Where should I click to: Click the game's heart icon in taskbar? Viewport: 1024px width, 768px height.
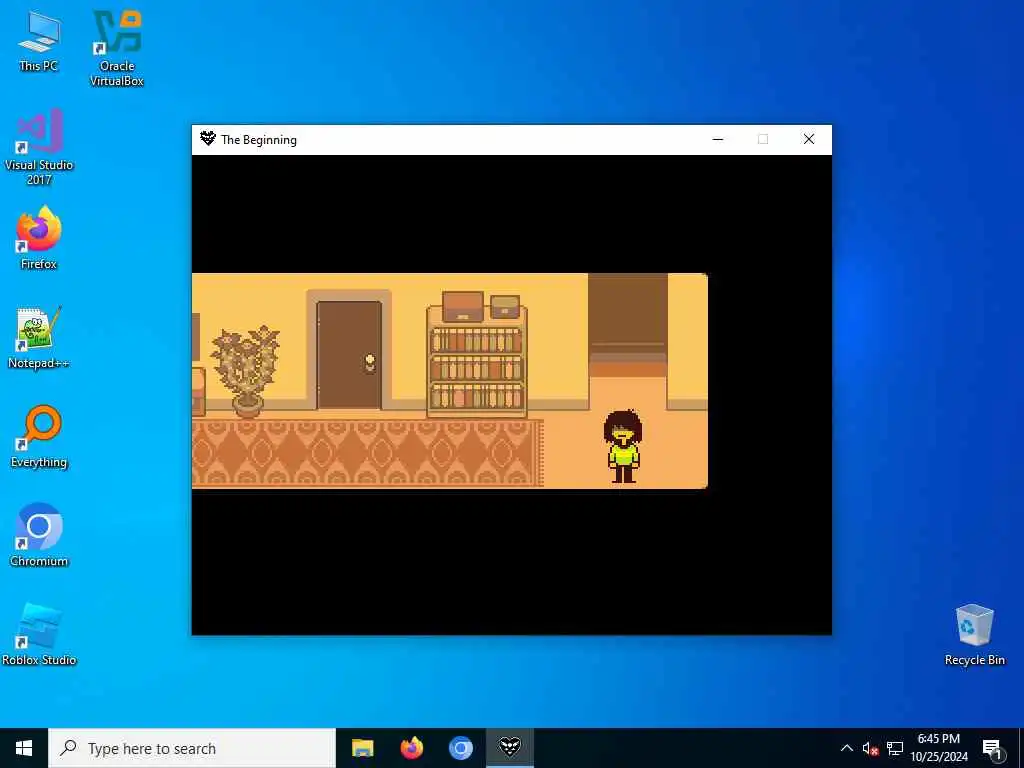(x=509, y=748)
